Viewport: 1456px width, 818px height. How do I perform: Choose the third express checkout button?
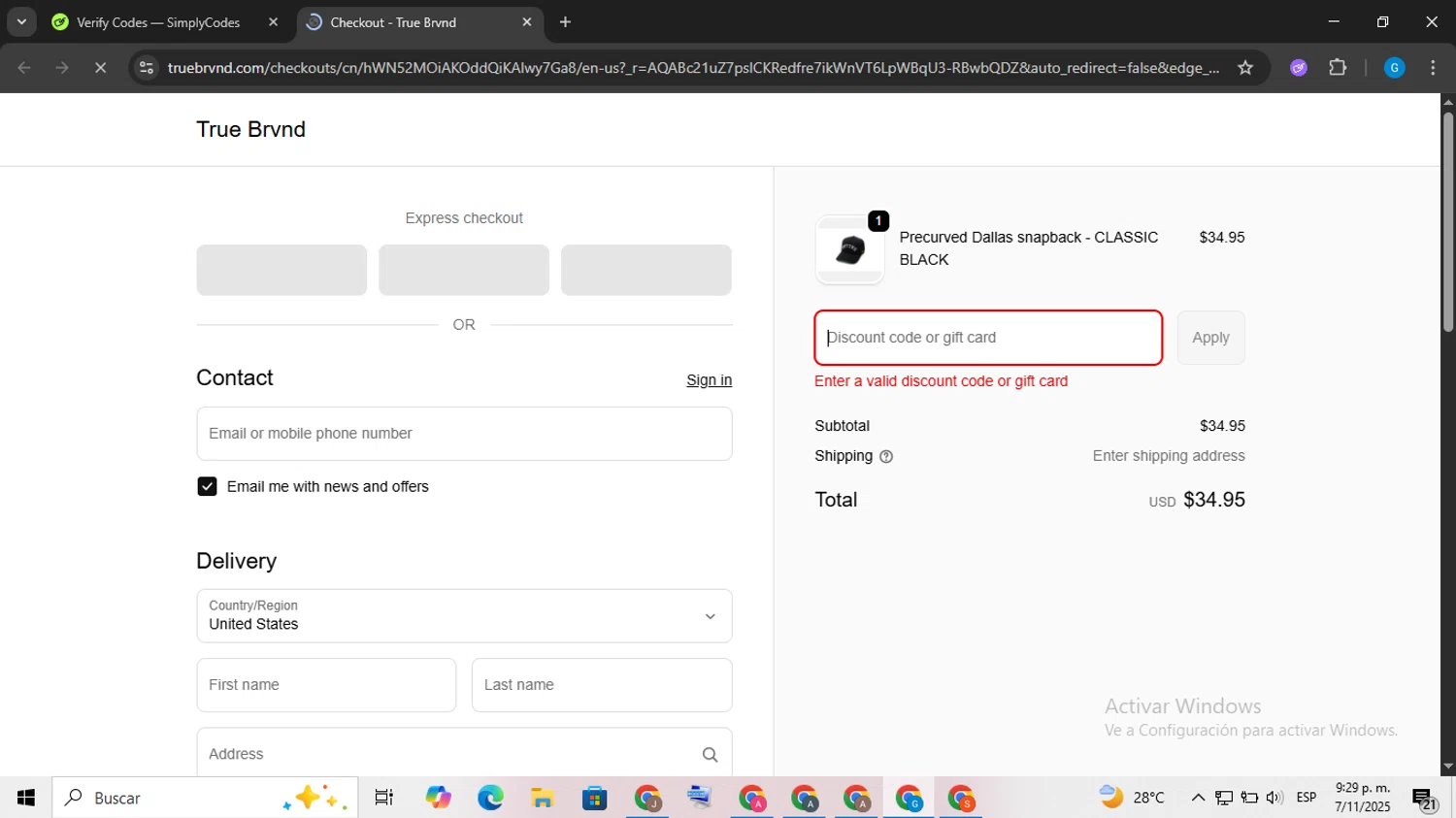point(646,270)
